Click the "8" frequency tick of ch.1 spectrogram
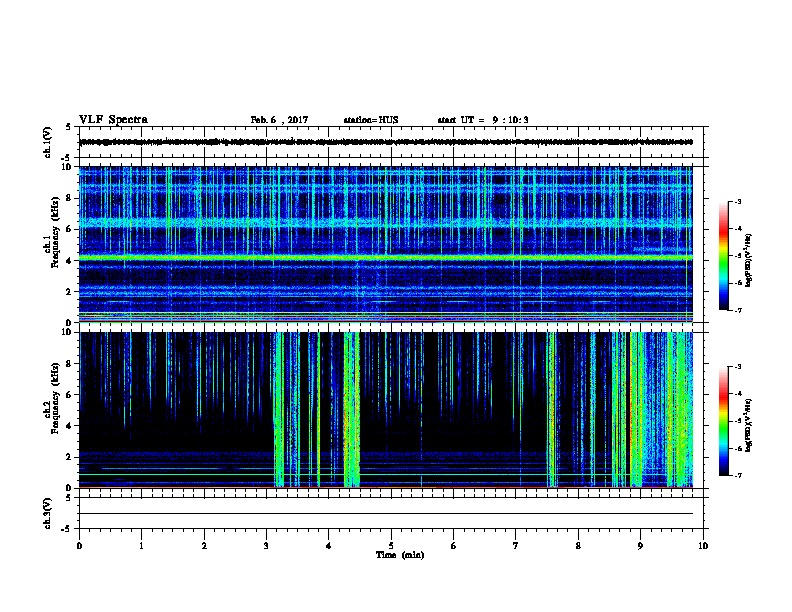The height and width of the screenshot is (612, 792). (69, 198)
